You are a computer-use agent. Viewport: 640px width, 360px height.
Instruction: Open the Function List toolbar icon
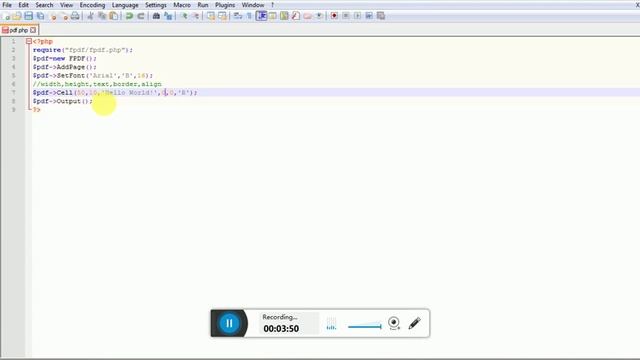click(296, 16)
